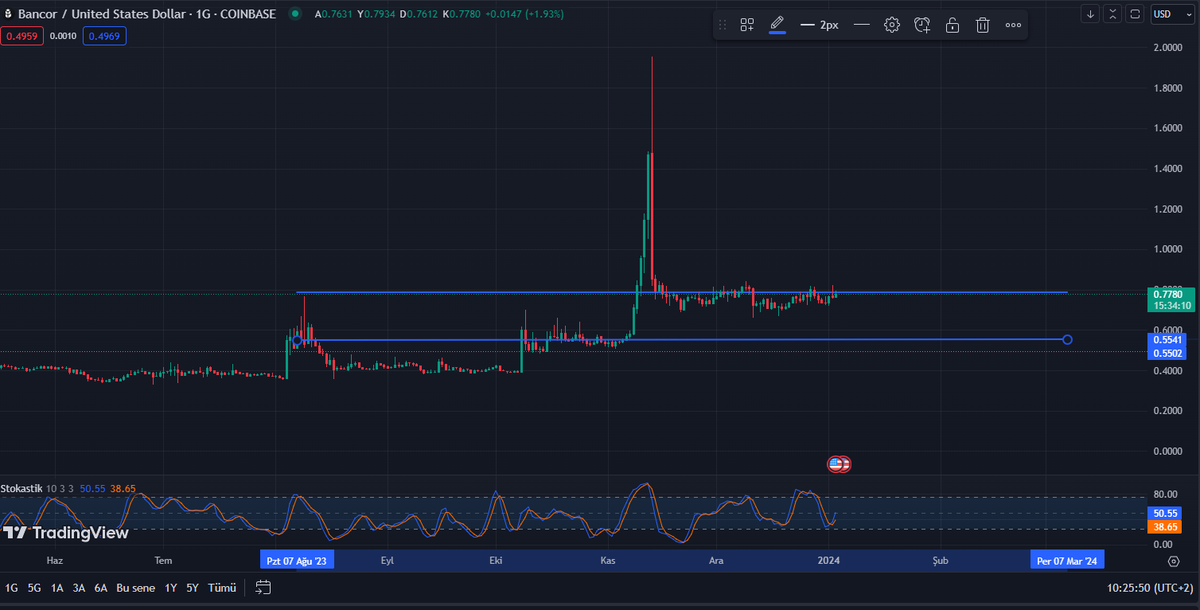
Task: Click the TradingView logo
Action: pyautogui.click(x=66, y=533)
